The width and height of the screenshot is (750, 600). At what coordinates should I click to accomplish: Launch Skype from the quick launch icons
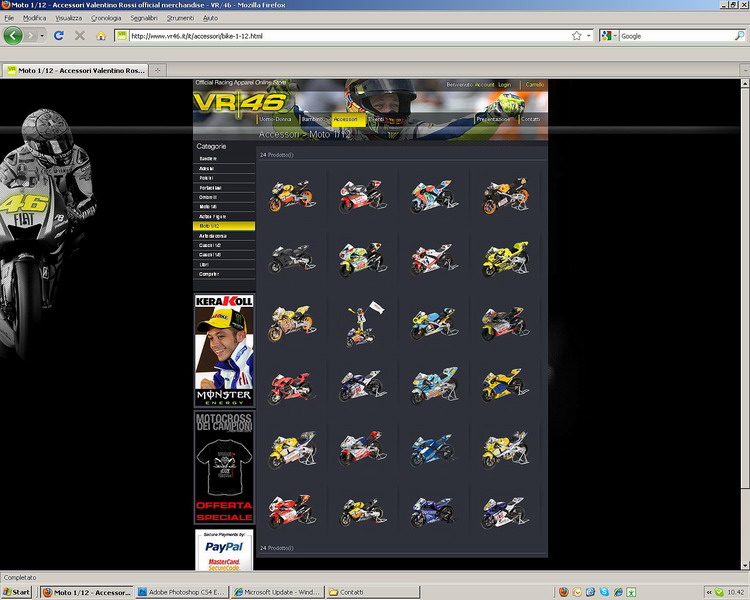604,592
